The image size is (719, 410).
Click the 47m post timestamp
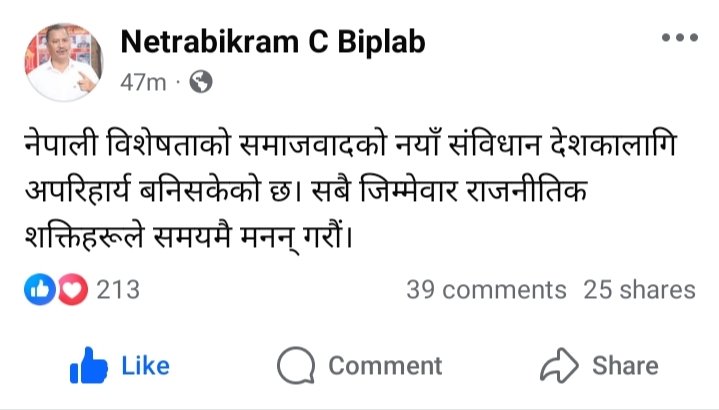click(142, 83)
